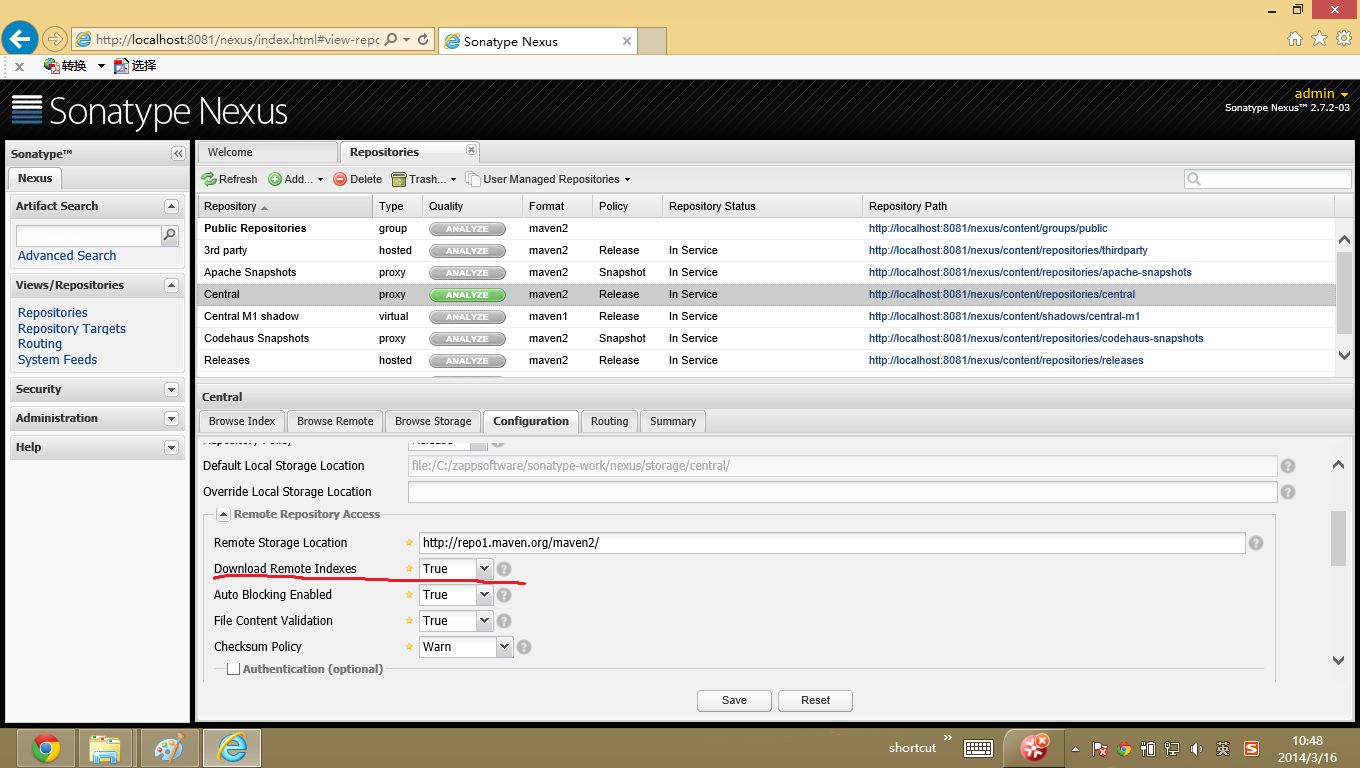Open the Routing link in sidebar

pos(40,344)
